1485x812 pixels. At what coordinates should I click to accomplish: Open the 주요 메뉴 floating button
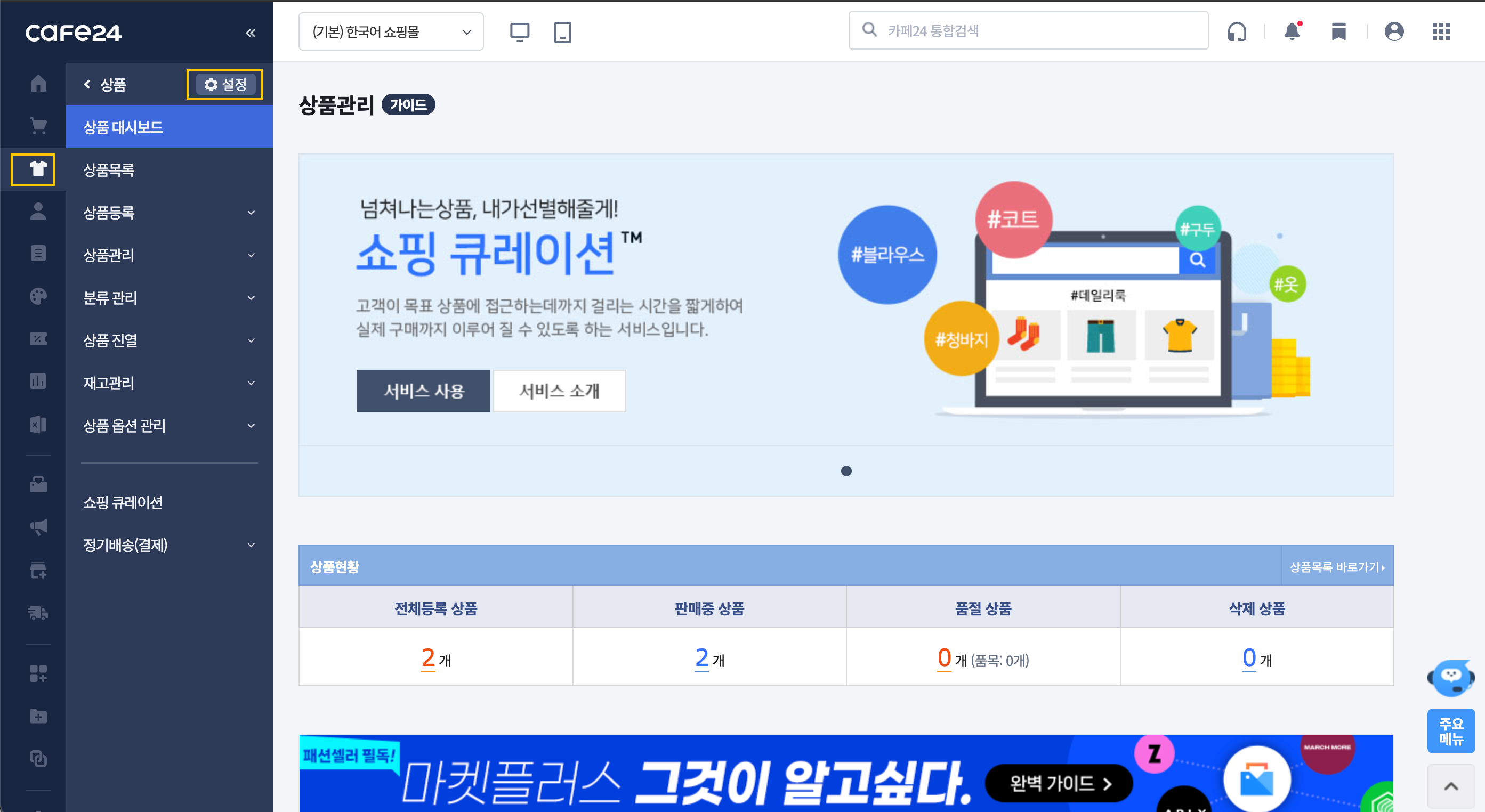coord(1450,730)
